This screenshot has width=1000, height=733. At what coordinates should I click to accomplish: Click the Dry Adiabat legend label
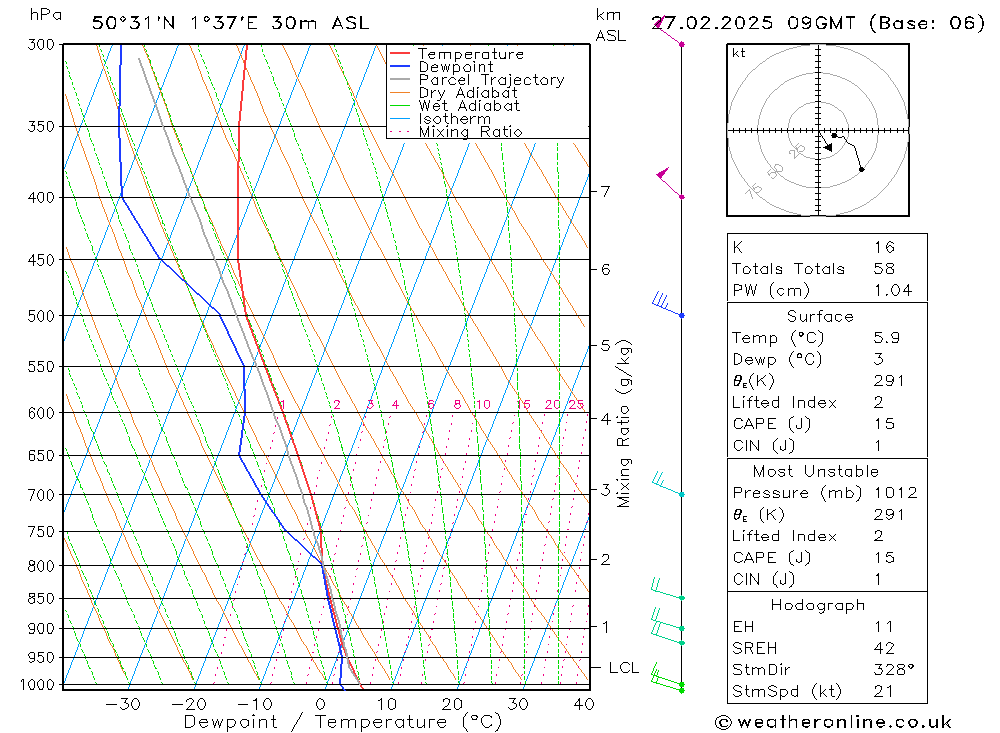467,93
